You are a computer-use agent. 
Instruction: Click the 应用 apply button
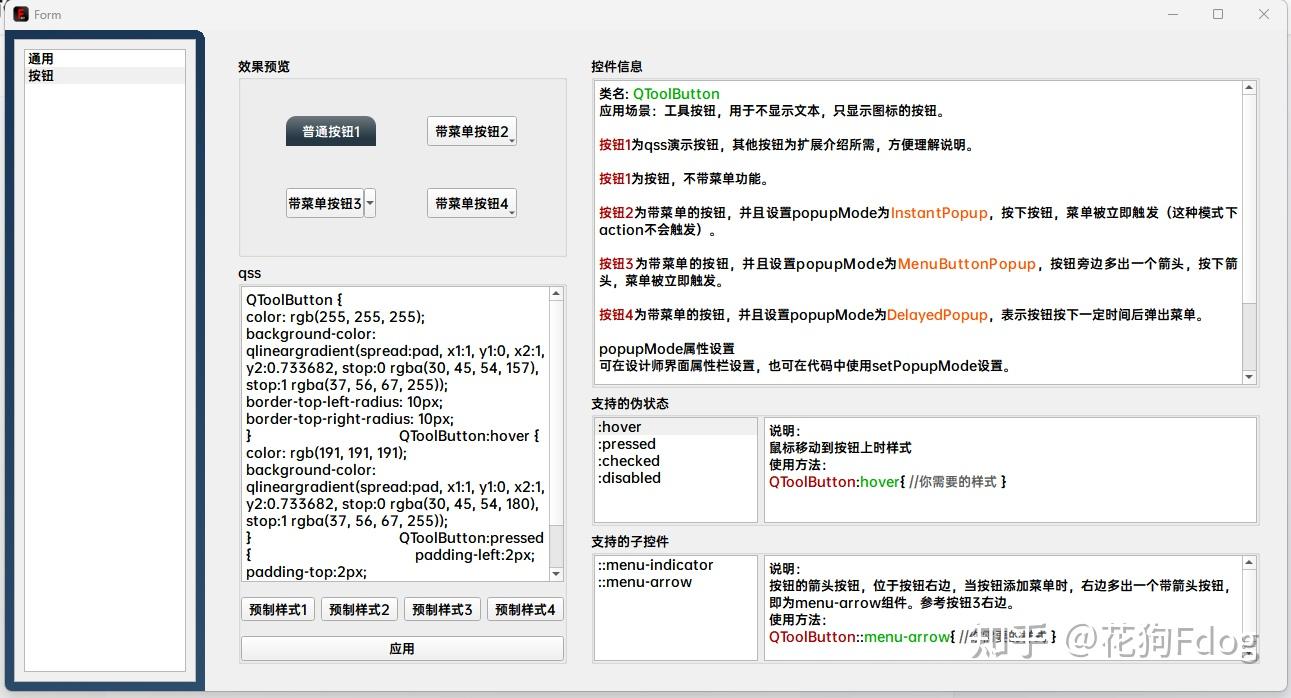(401, 647)
